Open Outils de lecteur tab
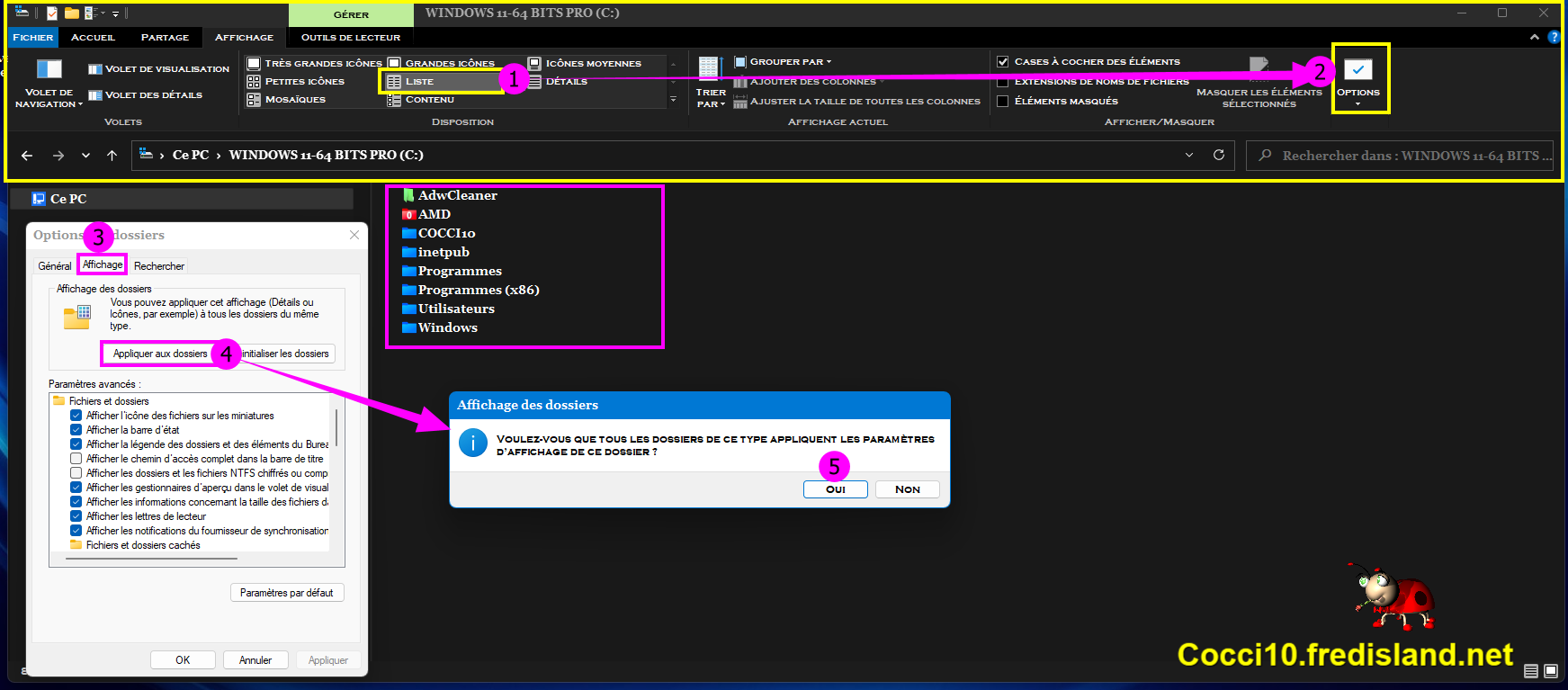This screenshot has width=1568, height=690. click(x=351, y=37)
